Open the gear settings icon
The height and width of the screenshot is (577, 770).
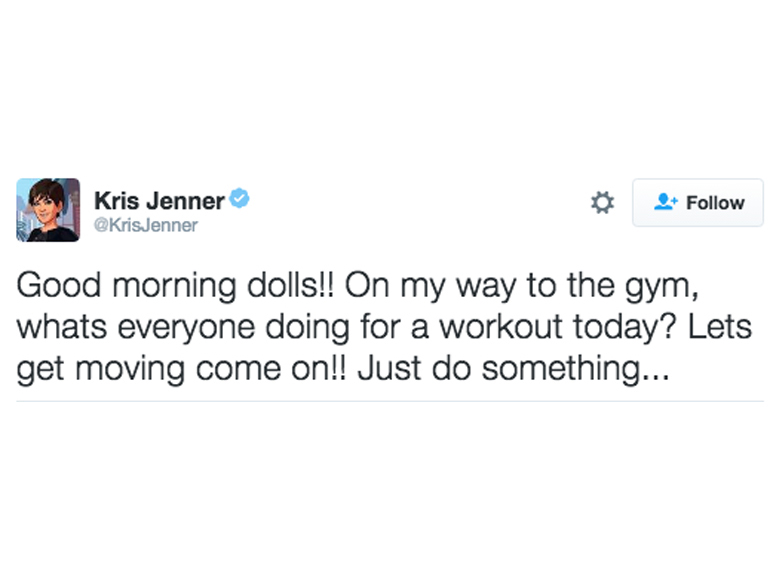602,203
